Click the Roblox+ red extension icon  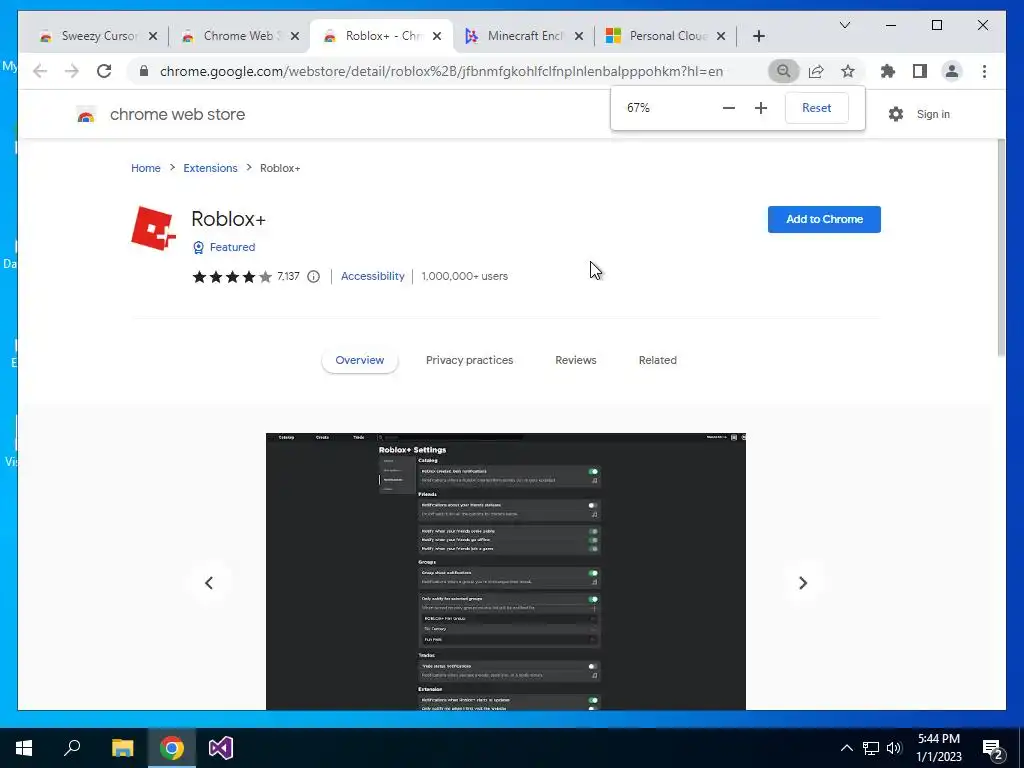pos(153,229)
